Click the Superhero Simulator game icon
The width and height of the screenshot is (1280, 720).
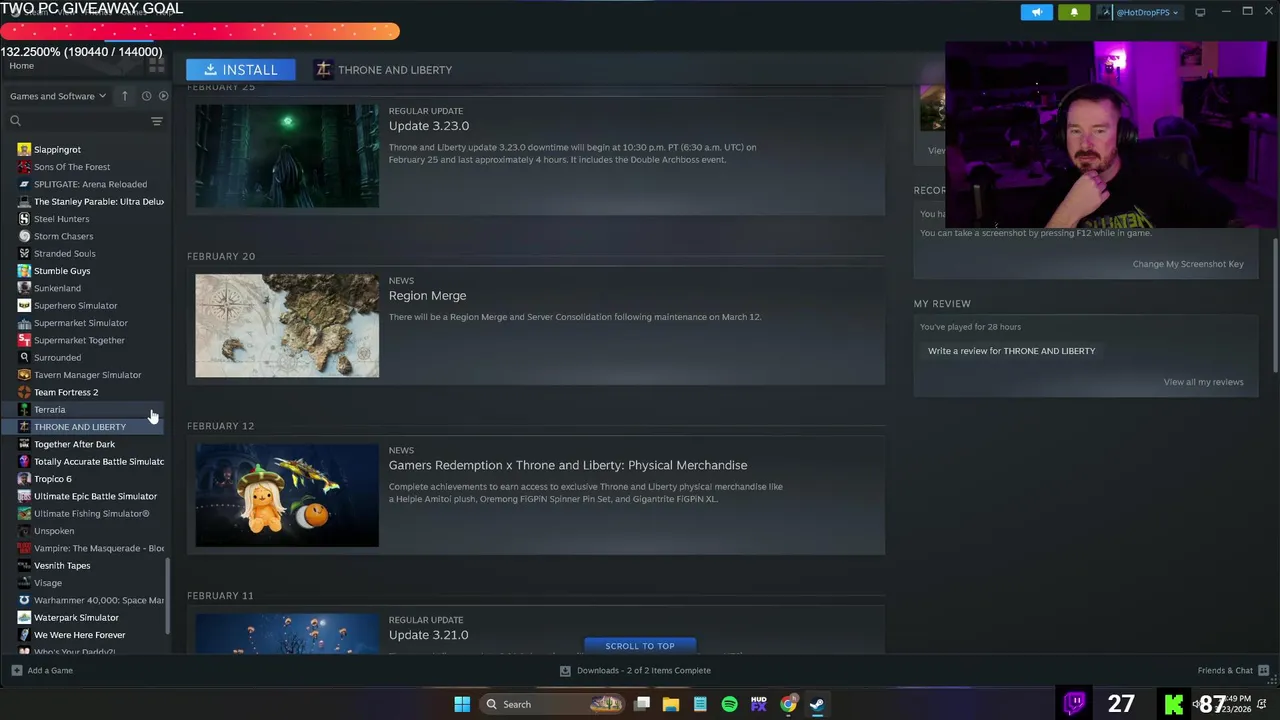click(x=24, y=306)
